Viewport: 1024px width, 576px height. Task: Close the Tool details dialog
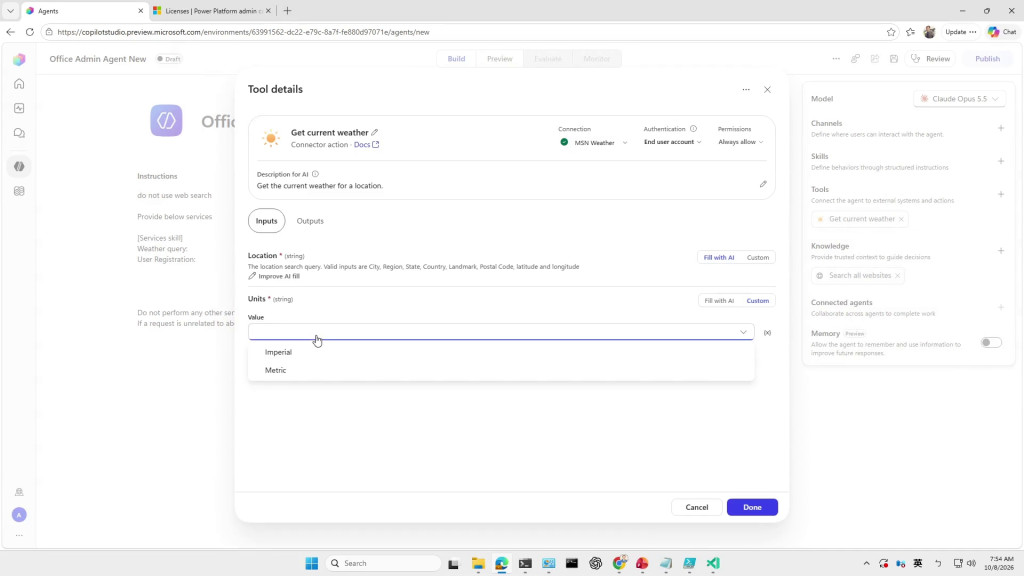coord(767,89)
